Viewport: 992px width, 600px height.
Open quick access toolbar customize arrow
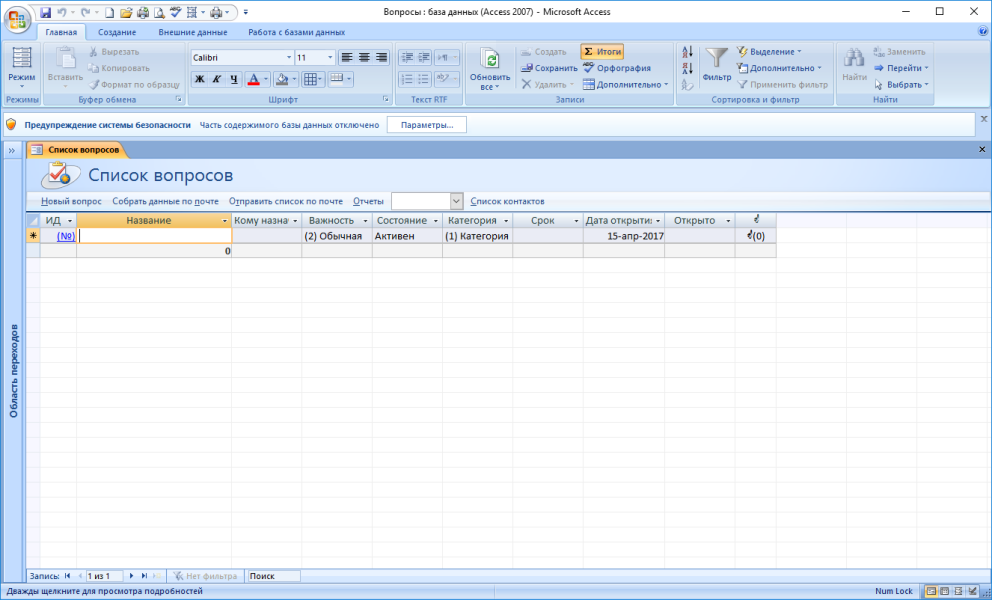(245, 12)
